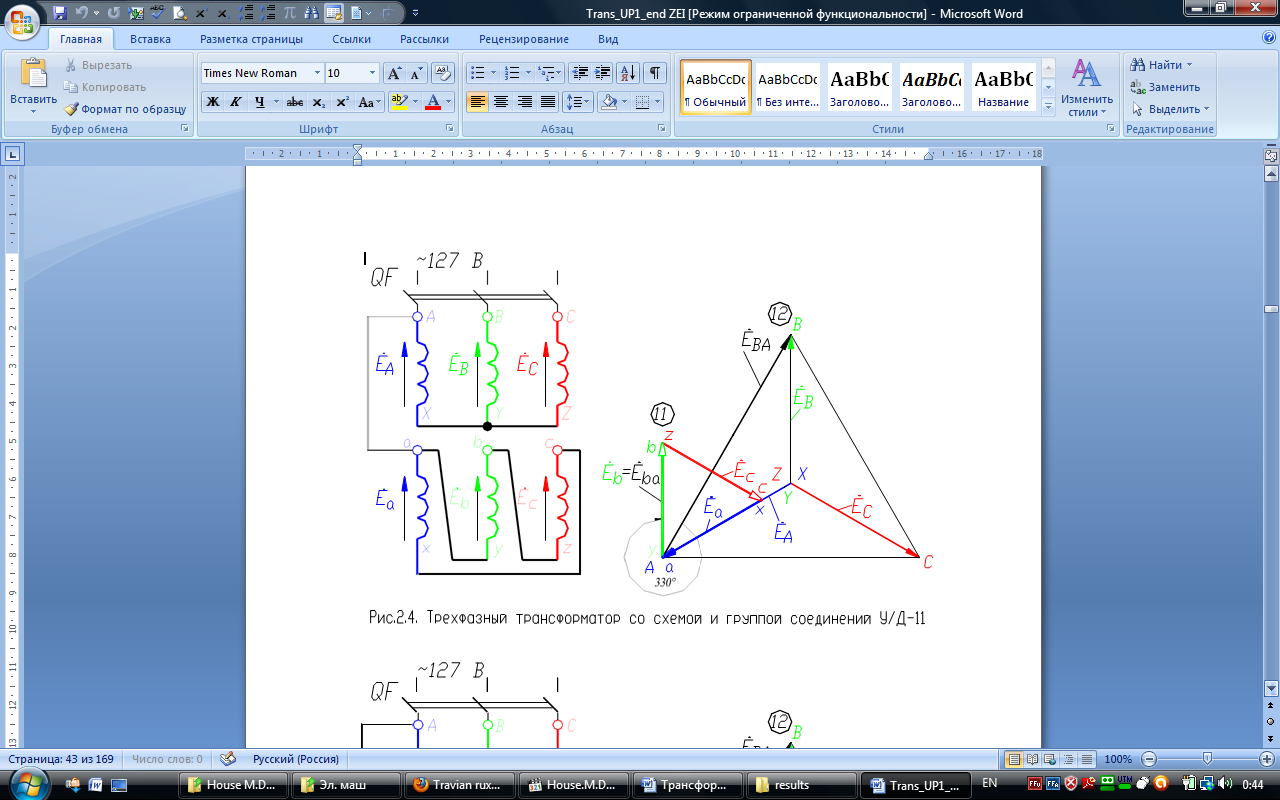Image resolution: width=1280 pixels, height=800 pixels.
Task: Expand the Styles gallery with More arrow
Action: (1048, 107)
